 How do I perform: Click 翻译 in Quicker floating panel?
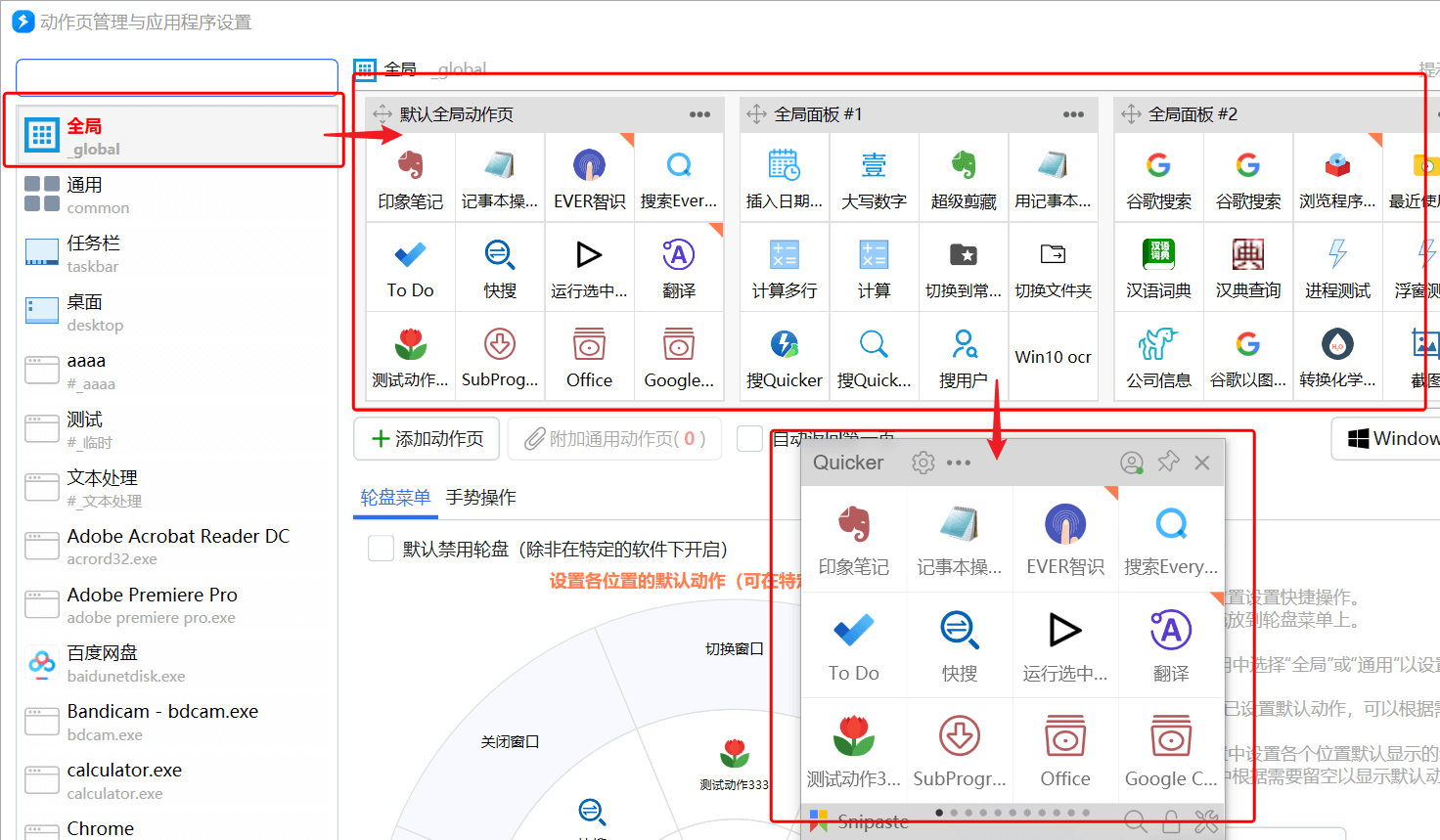[x=1171, y=645]
